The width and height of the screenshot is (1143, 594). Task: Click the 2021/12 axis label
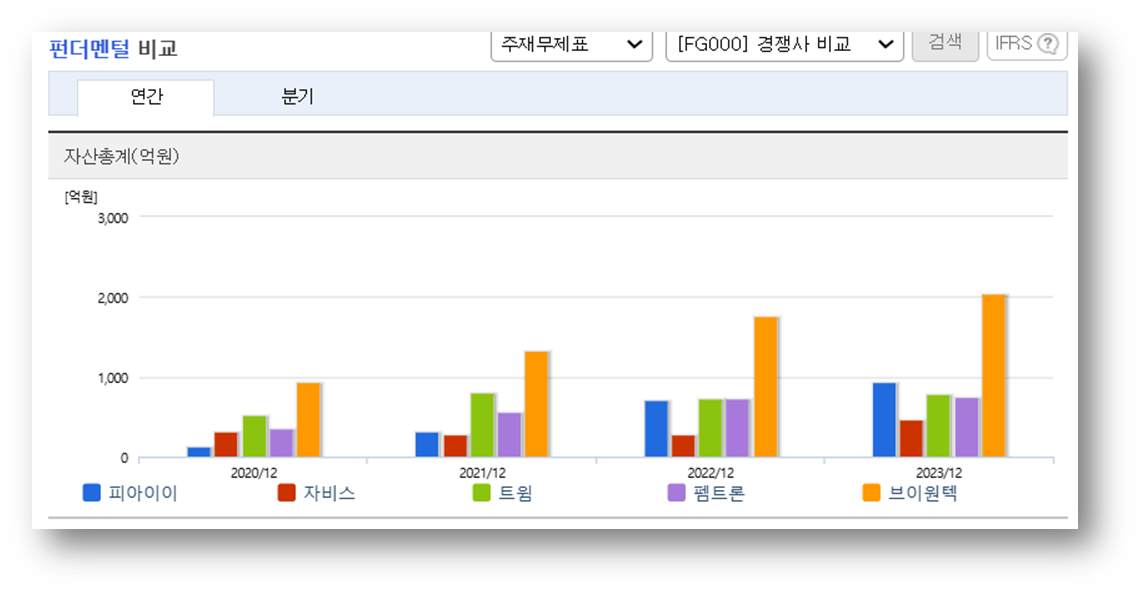(x=482, y=473)
